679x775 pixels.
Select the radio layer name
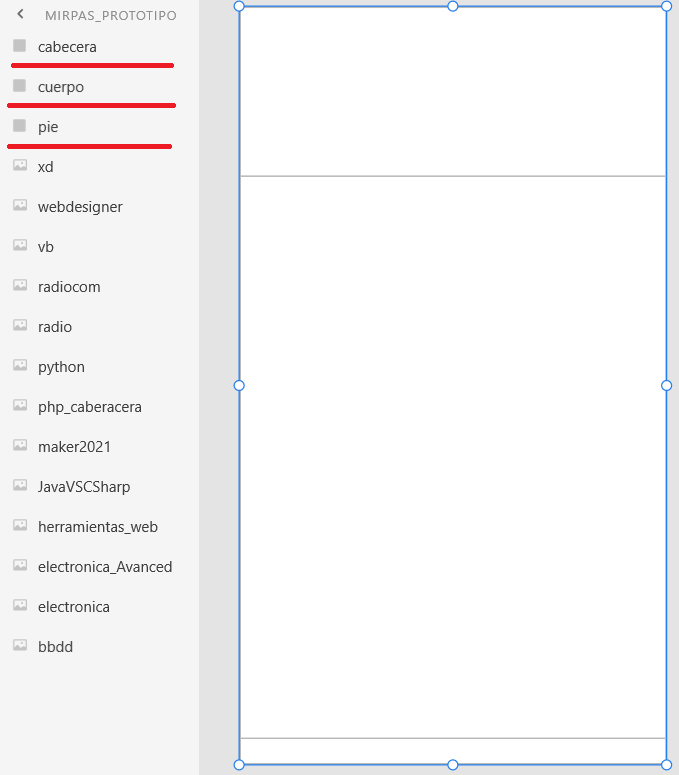pos(55,327)
